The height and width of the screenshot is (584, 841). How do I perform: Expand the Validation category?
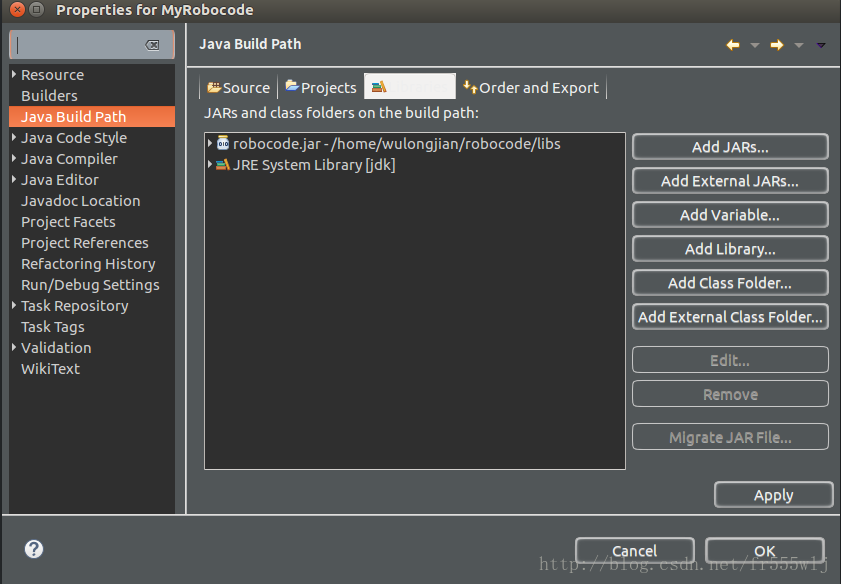tap(14, 347)
